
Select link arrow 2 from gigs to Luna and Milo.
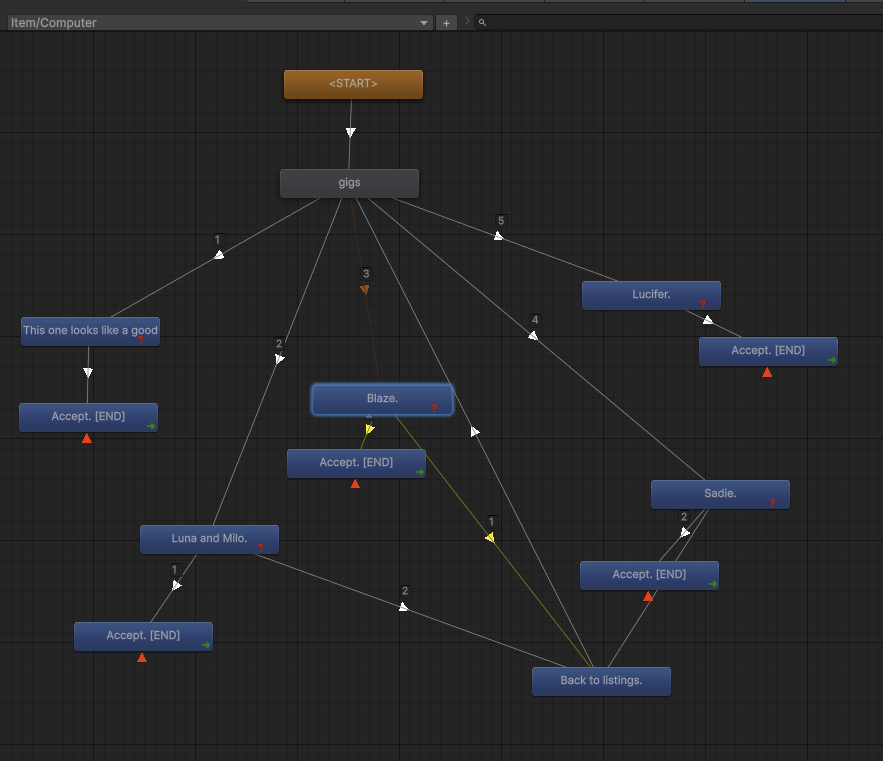[x=279, y=359]
